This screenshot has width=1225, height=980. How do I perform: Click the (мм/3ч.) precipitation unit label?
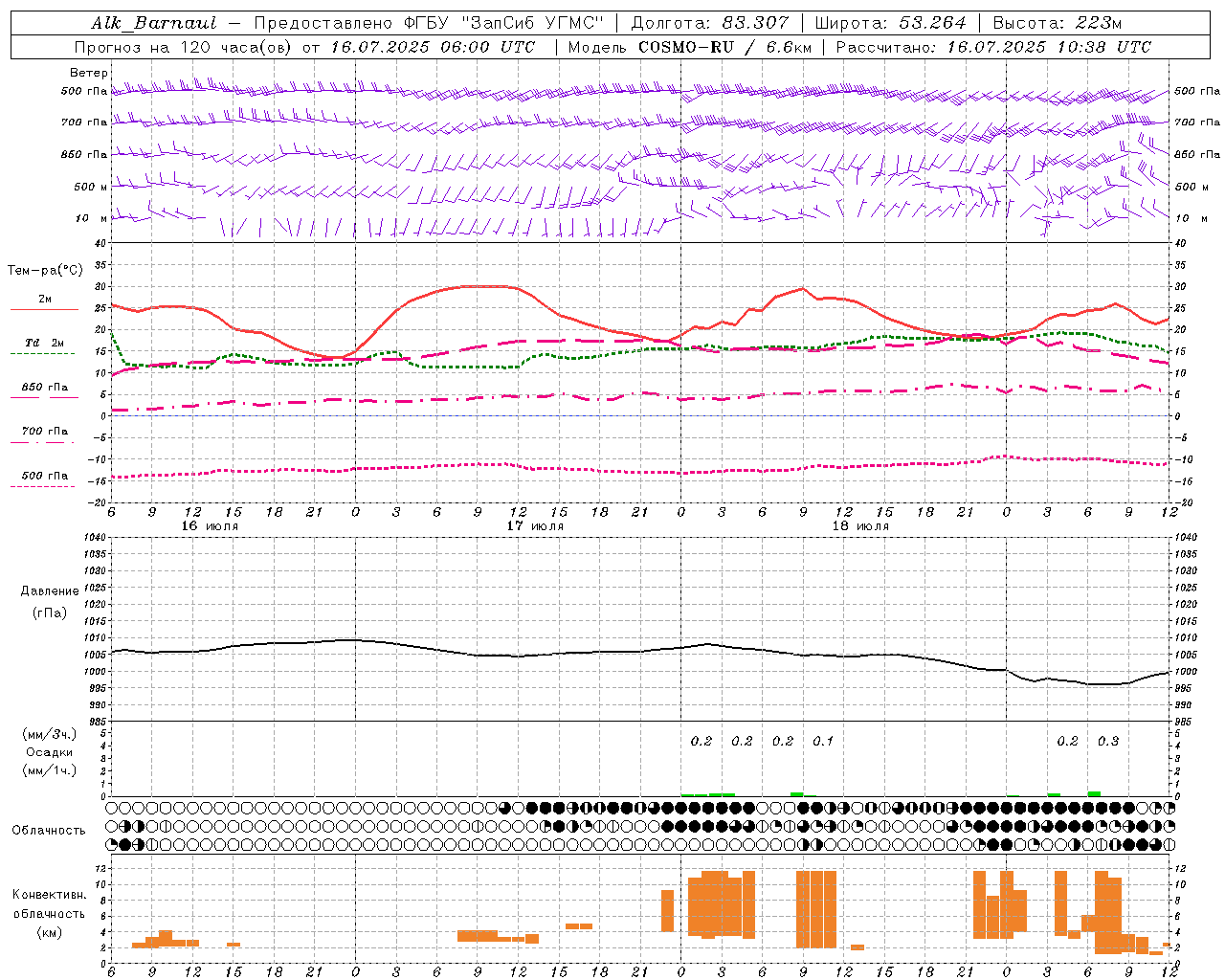pos(50,734)
